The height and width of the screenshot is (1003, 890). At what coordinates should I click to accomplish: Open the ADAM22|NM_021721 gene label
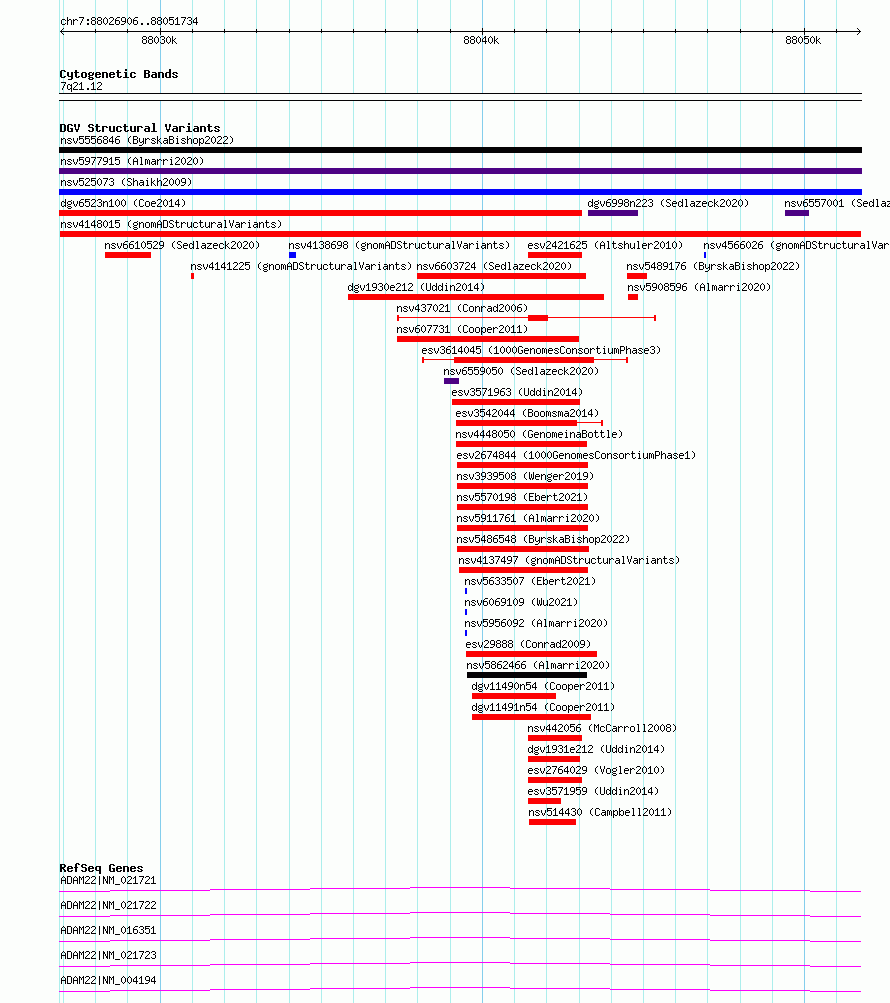click(108, 881)
